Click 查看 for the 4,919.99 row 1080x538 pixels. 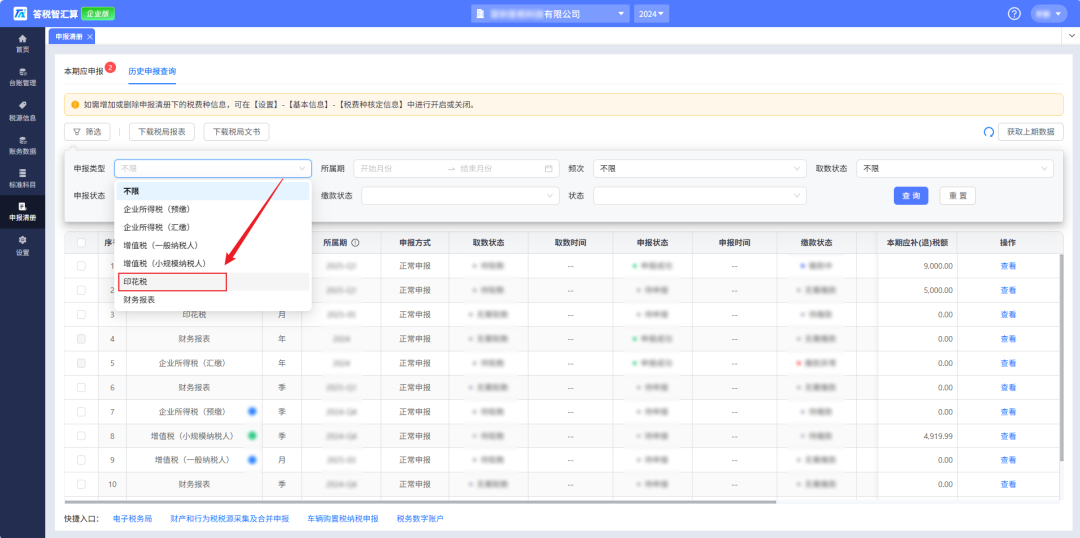(x=1008, y=435)
